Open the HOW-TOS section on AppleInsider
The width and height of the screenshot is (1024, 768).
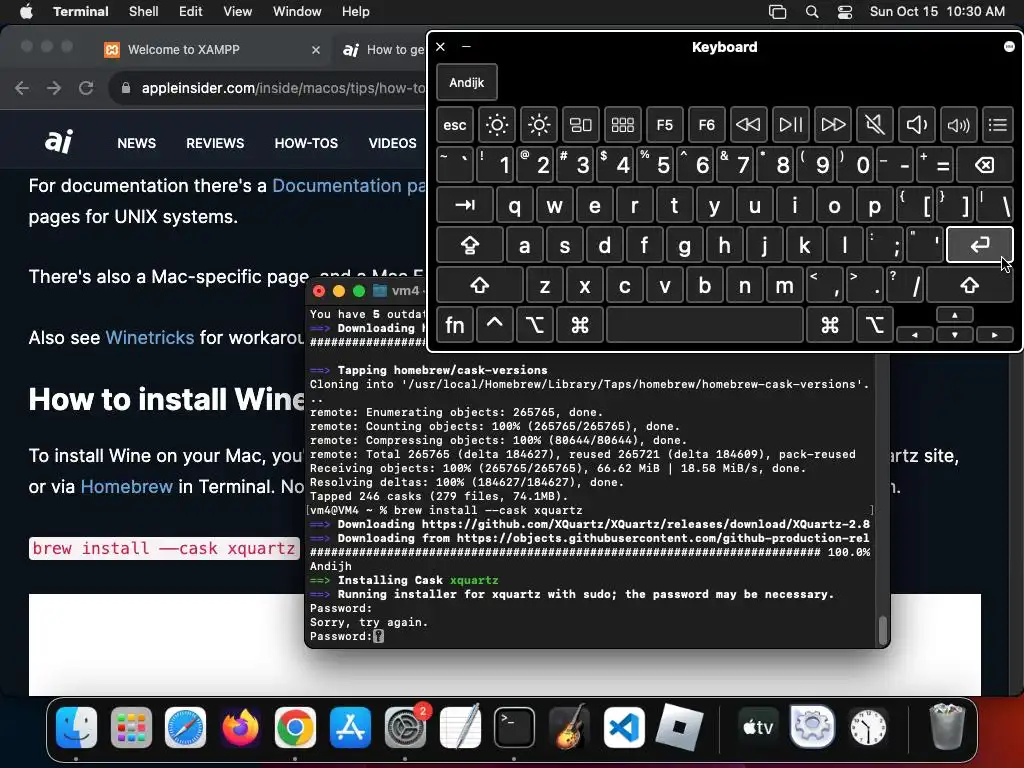306,143
